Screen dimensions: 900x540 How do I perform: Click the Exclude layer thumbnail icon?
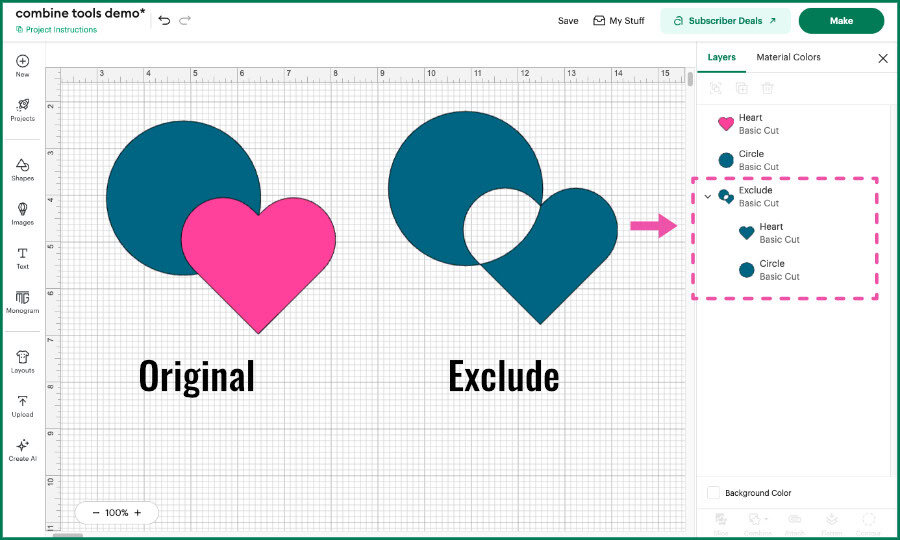pos(726,197)
